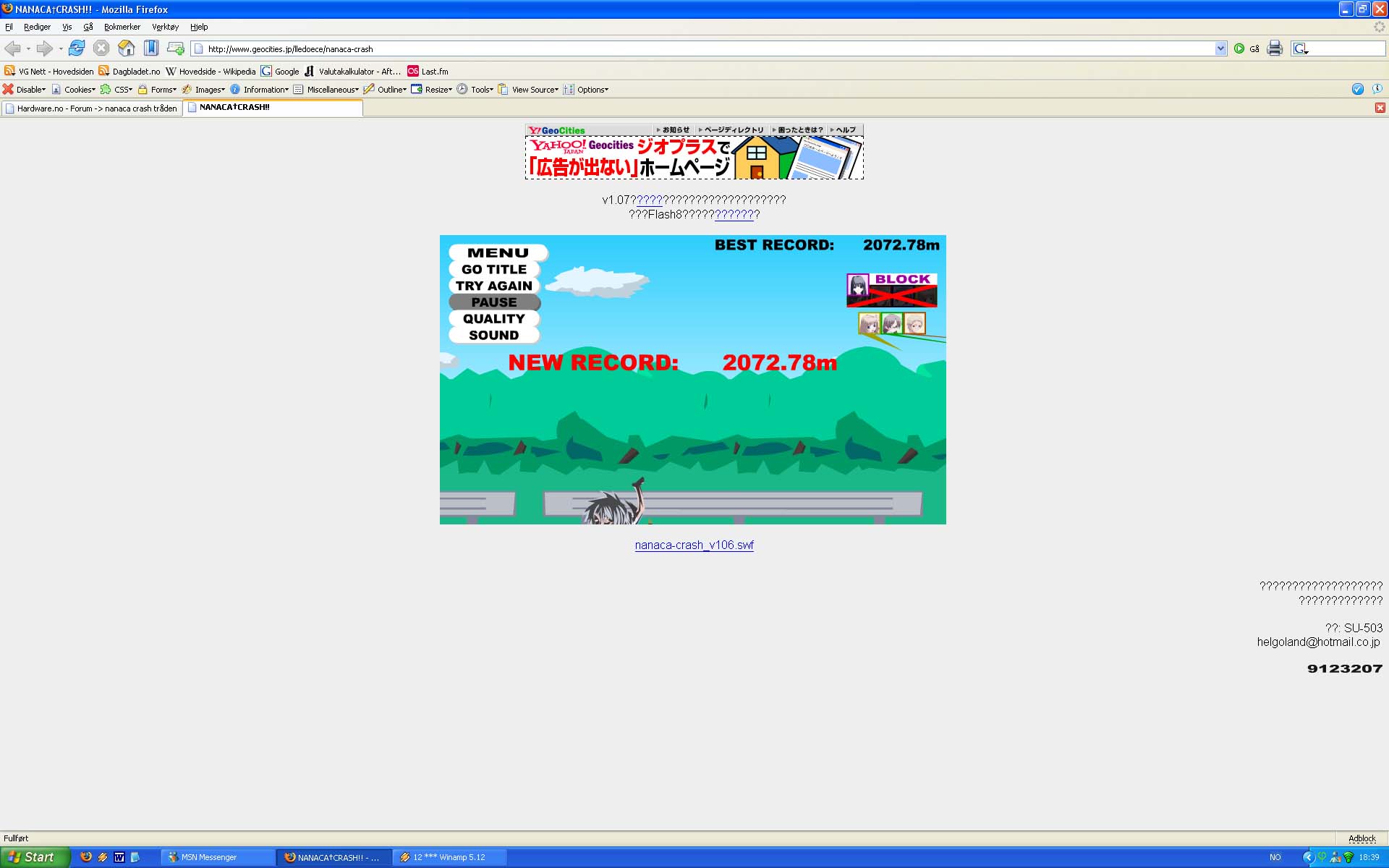Open the Dagbladet.no bookmark
This screenshot has height=868, width=1389.
click(129, 71)
